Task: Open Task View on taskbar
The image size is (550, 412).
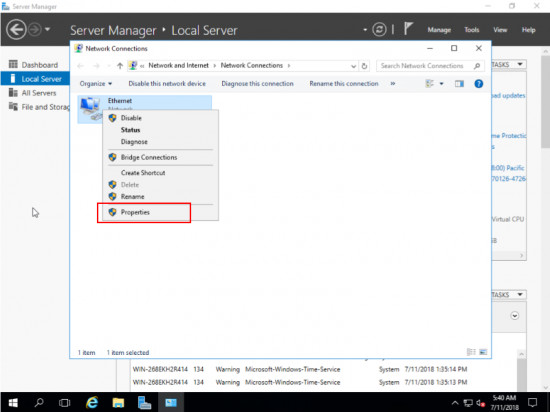Action: [65, 402]
